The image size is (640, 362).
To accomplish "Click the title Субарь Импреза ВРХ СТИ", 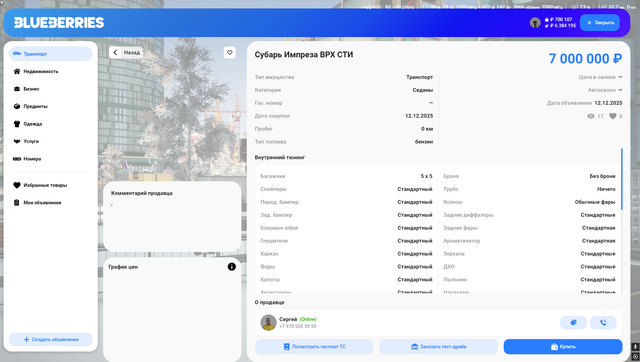I will (x=304, y=55).
